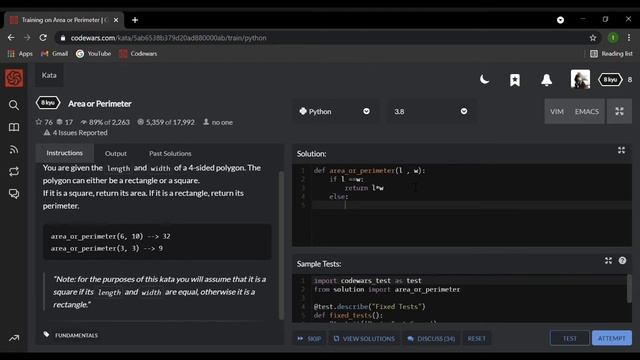Expand the Sample Tests panel

pyautogui.click(x=608, y=260)
